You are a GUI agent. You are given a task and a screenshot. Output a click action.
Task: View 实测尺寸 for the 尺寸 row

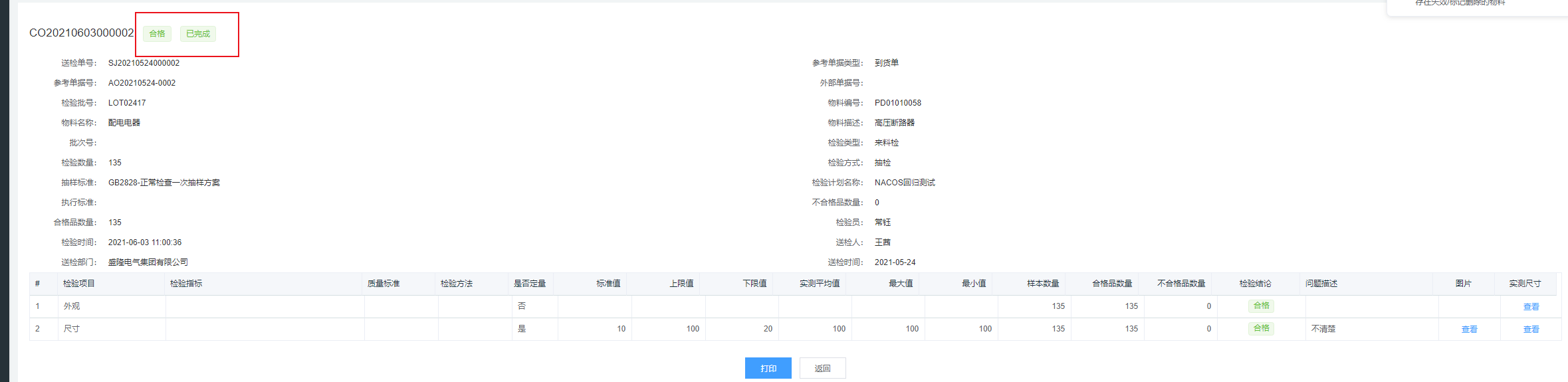tap(1531, 330)
